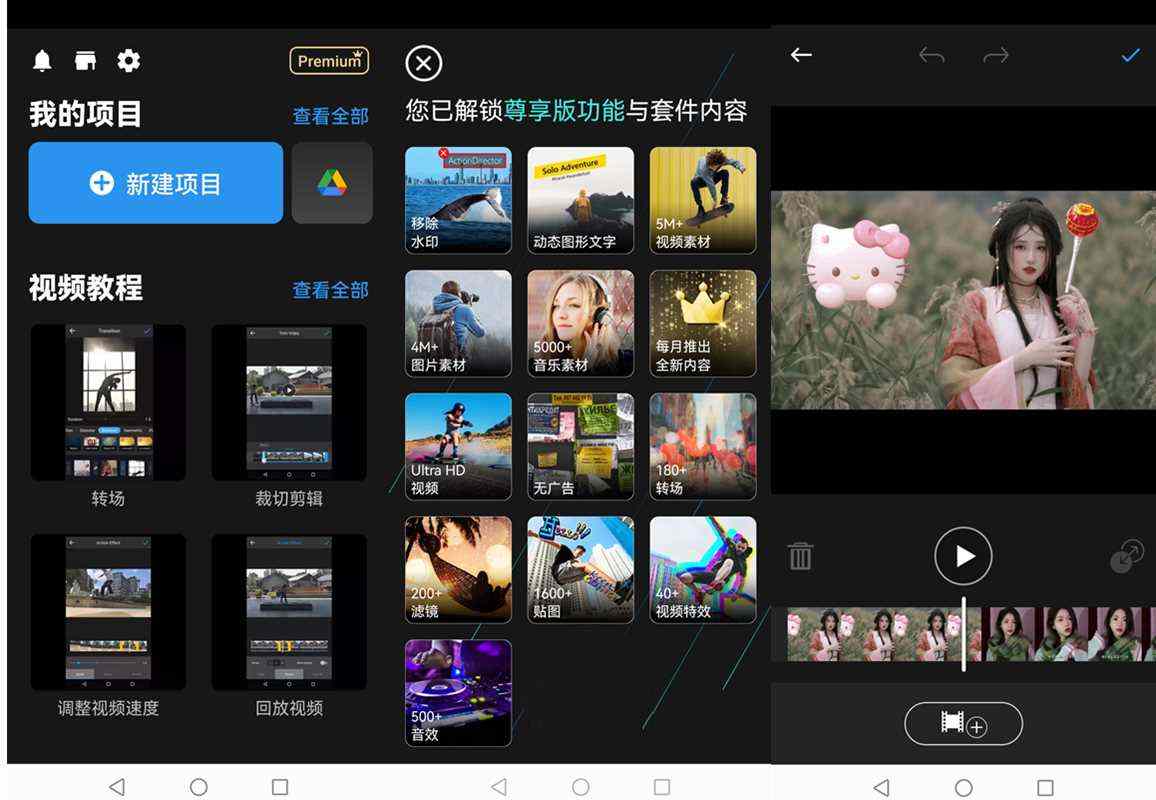The width and height of the screenshot is (1156, 800).
Task: Open Google Drive import icon
Action: pyautogui.click(x=332, y=183)
